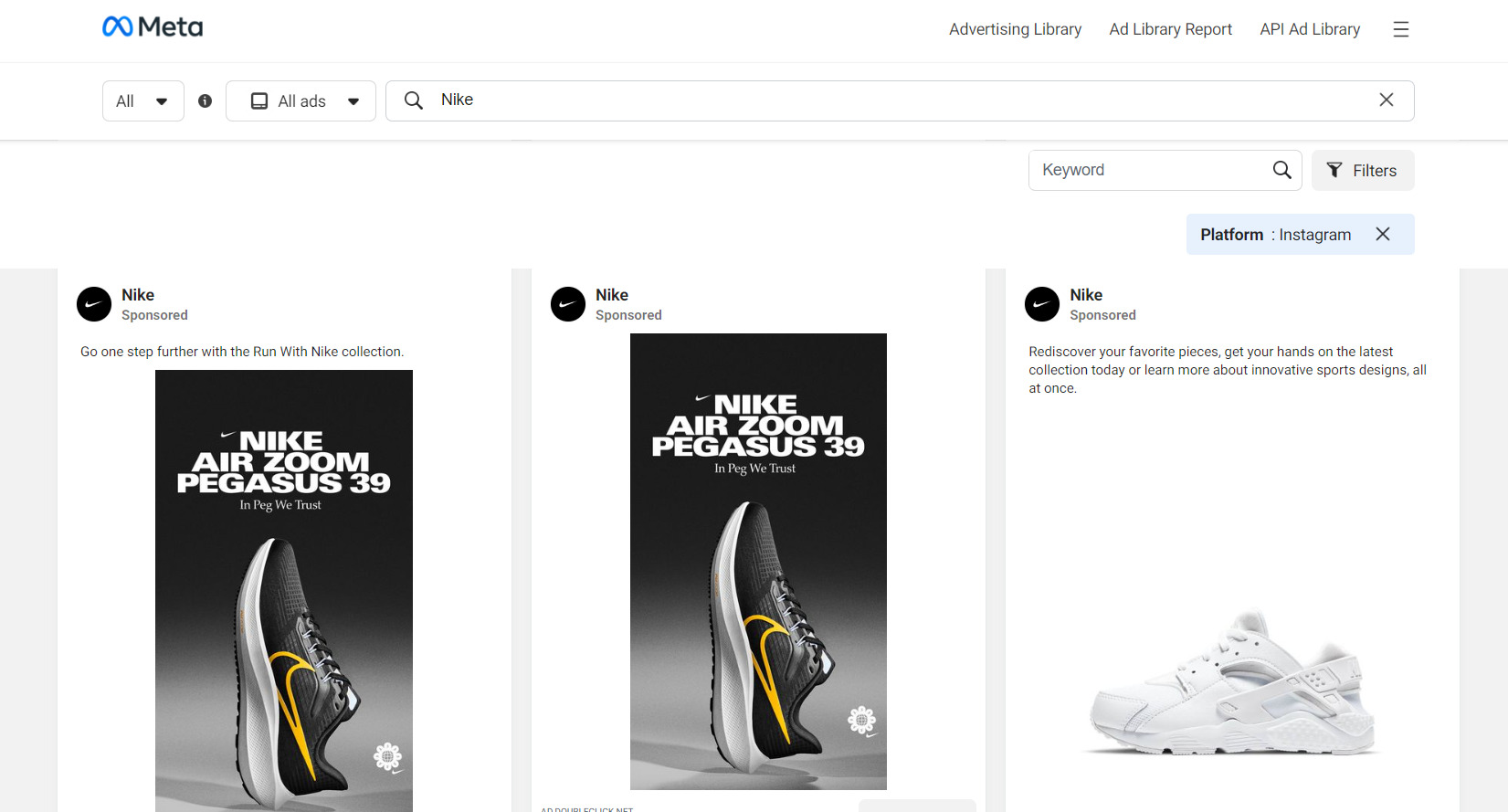
Task: Open Advertising Library page
Action: tap(1015, 29)
